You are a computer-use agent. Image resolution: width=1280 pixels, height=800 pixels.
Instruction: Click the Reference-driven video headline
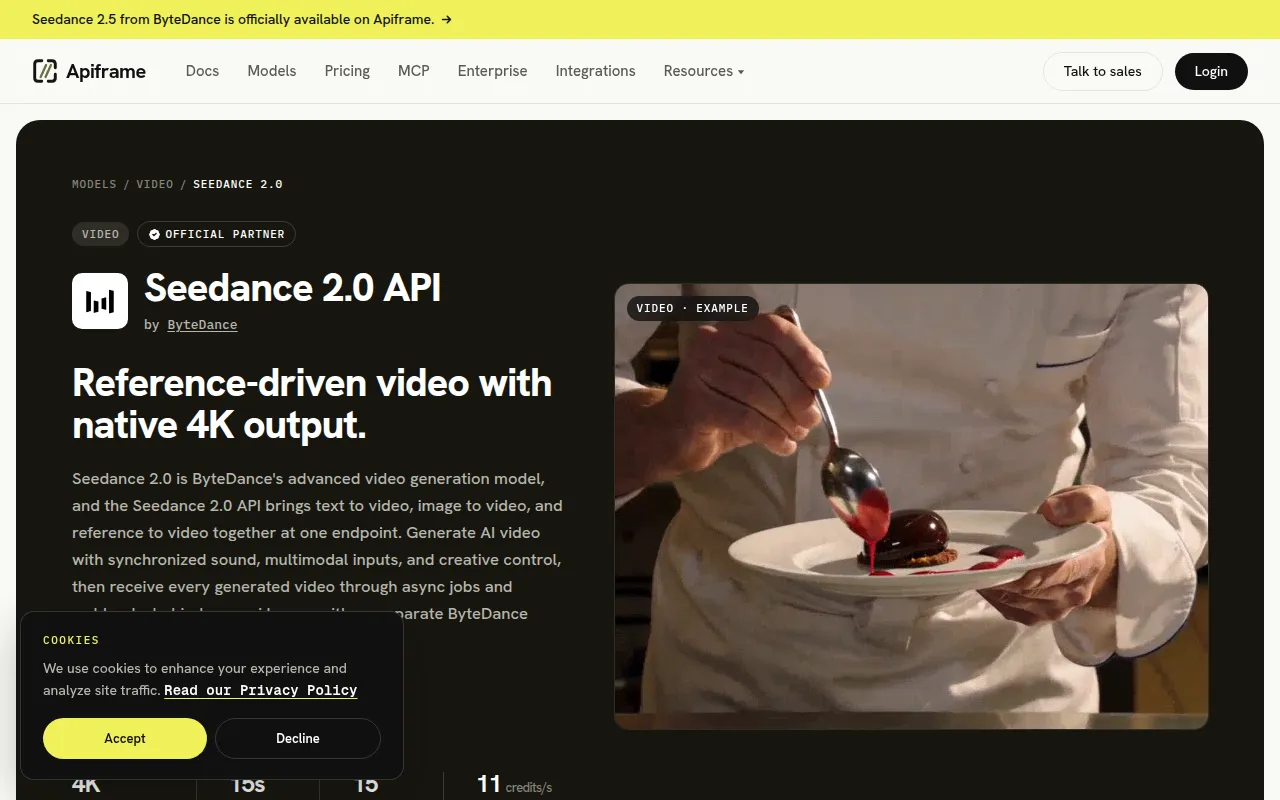[x=312, y=404]
